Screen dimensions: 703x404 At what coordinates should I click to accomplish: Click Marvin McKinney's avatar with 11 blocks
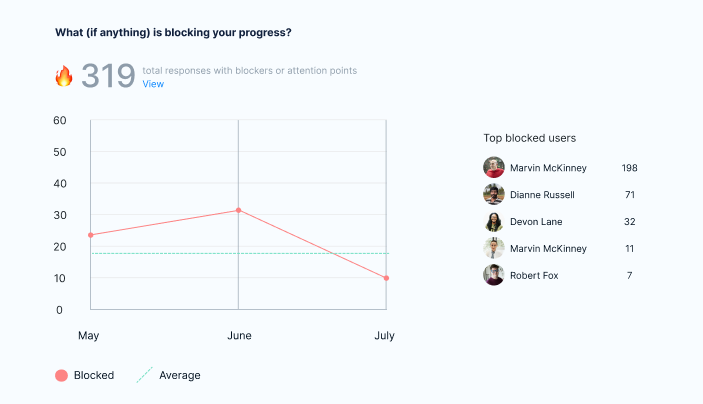pyautogui.click(x=493, y=248)
